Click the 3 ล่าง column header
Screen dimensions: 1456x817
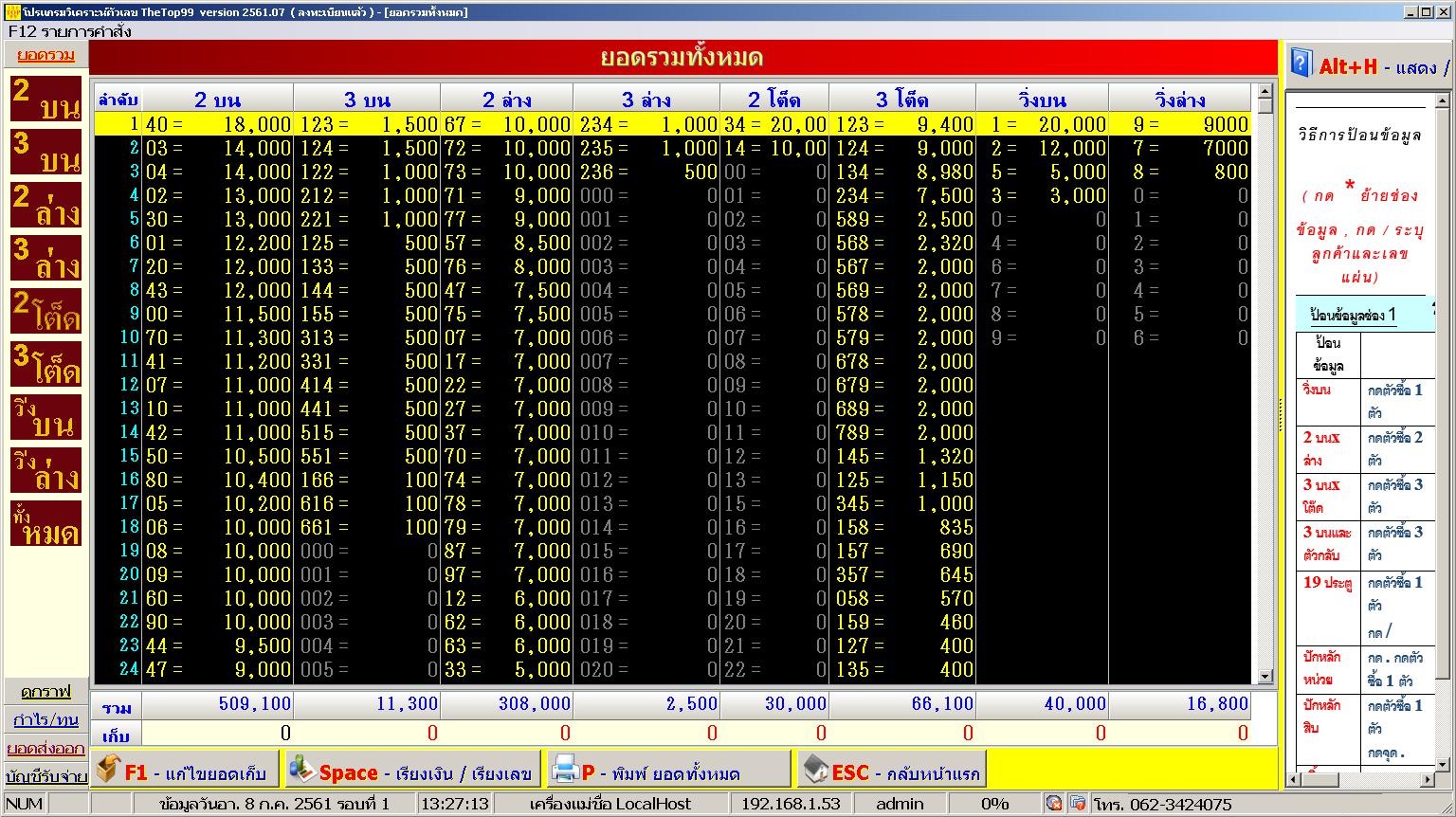646,100
